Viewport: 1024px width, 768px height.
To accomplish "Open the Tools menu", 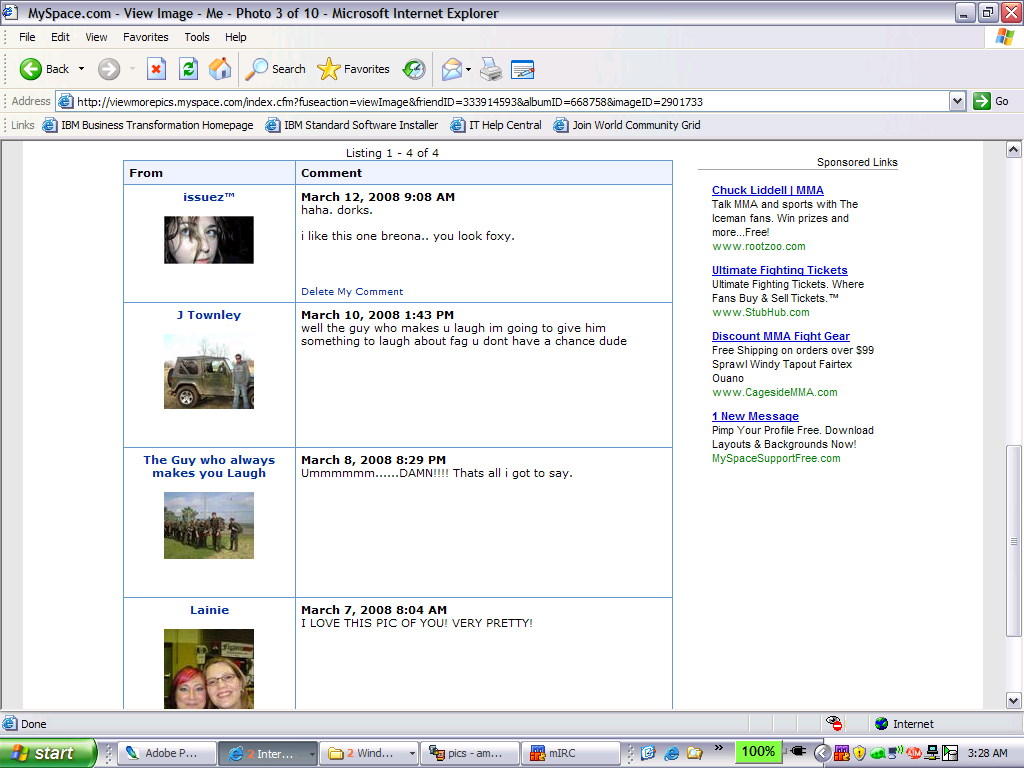I will [197, 37].
